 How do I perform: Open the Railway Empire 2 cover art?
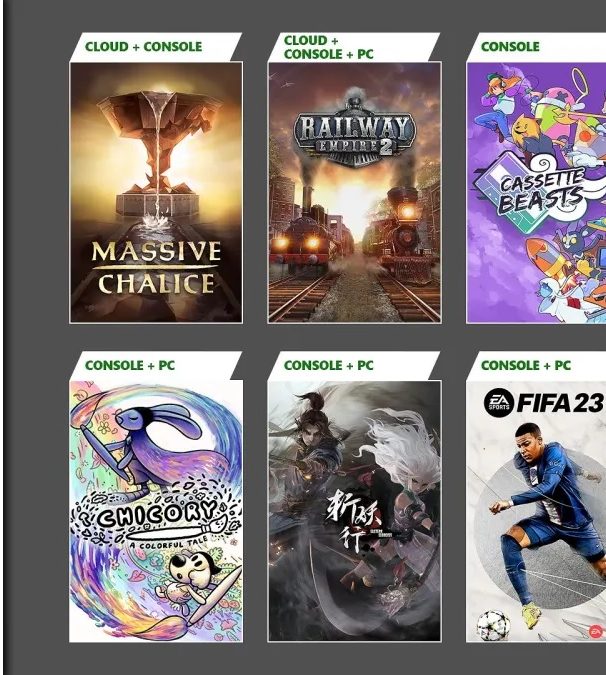(x=354, y=192)
